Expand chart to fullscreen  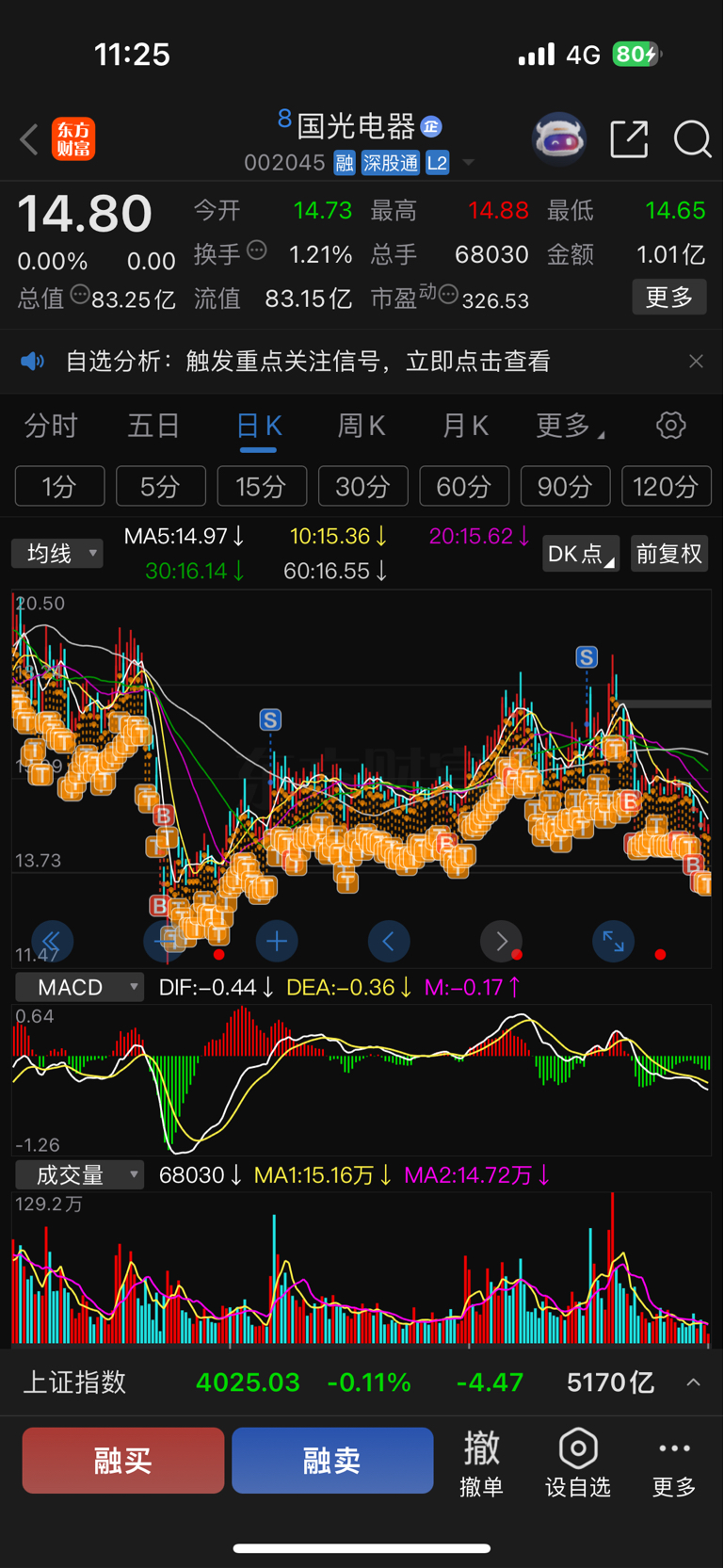[x=613, y=941]
